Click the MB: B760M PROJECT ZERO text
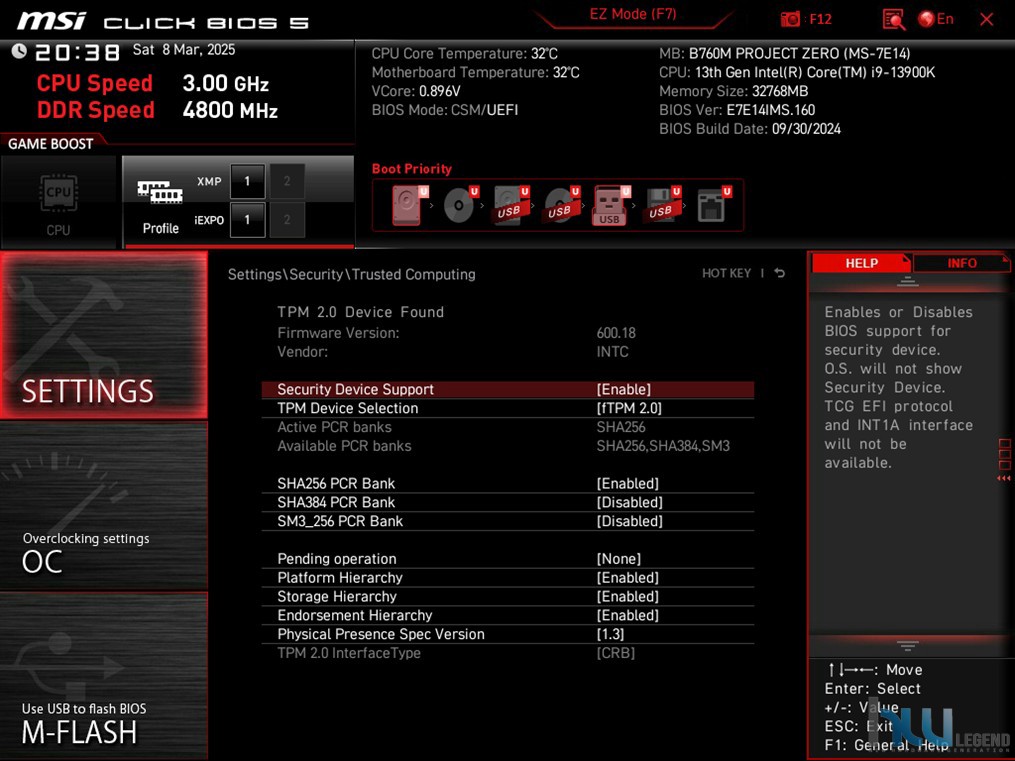 (x=785, y=53)
